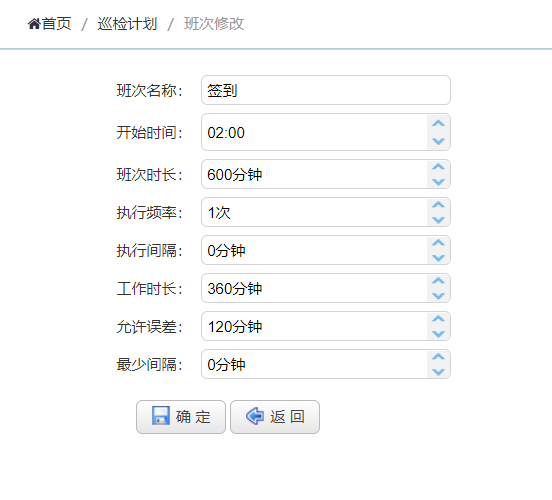This screenshot has width=552, height=500.
Task: Click the 确定 save button
Action: (181, 417)
